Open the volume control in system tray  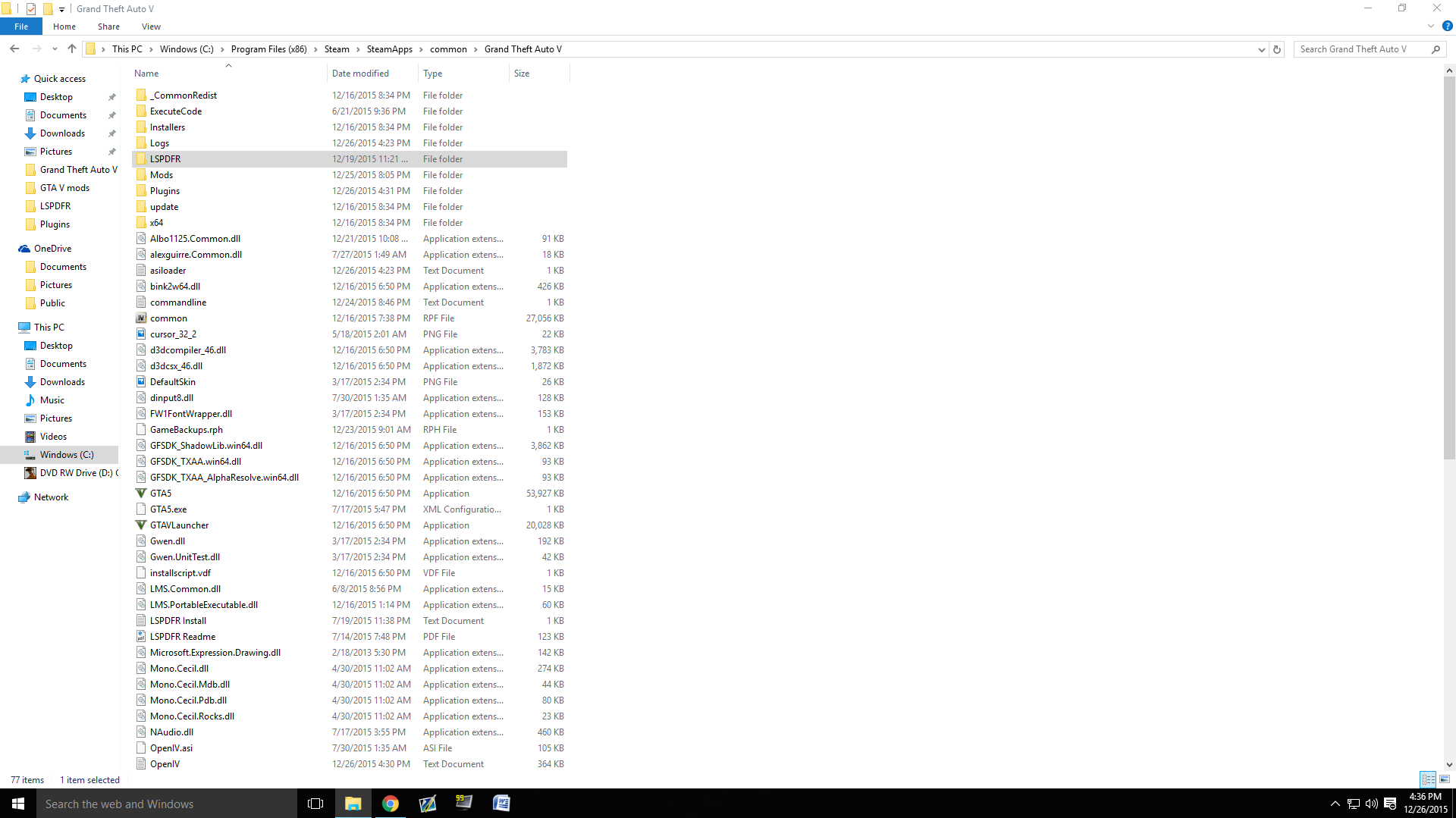coord(1371,804)
